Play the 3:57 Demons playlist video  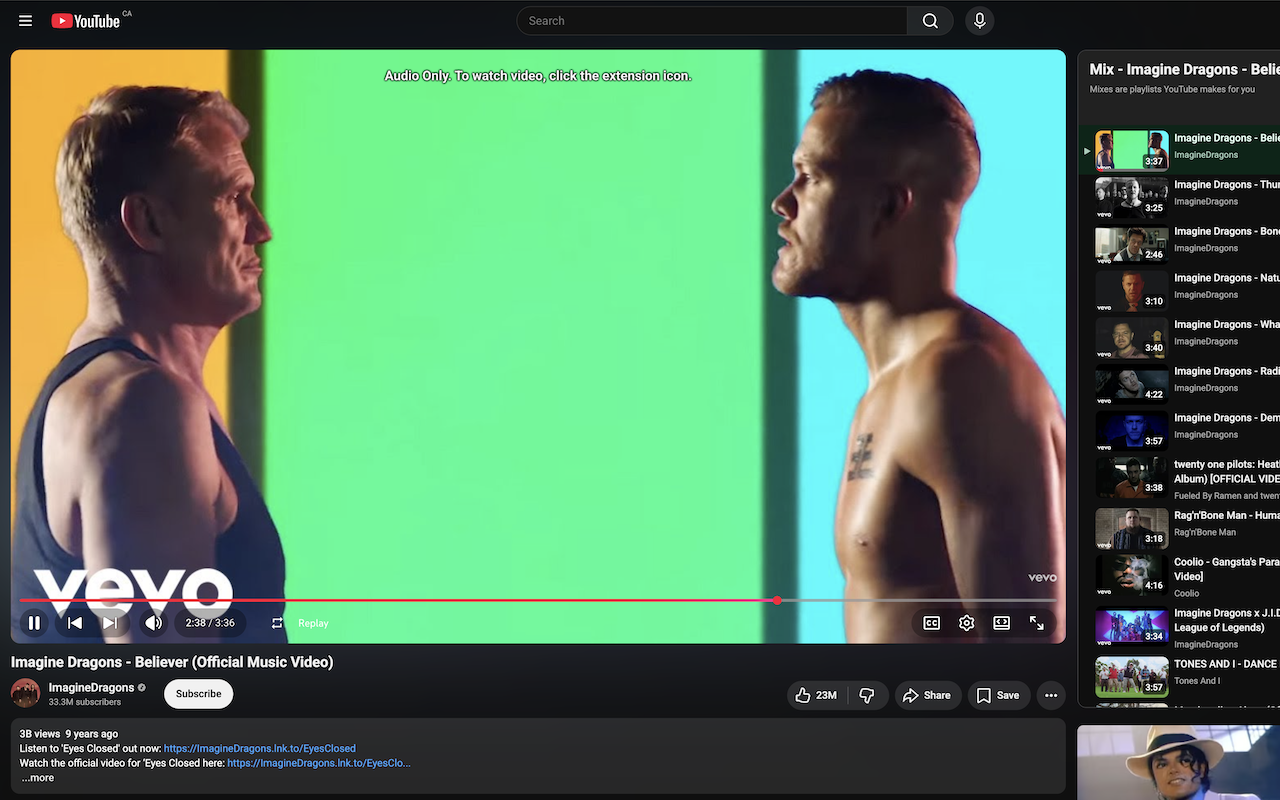pos(1132,432)
